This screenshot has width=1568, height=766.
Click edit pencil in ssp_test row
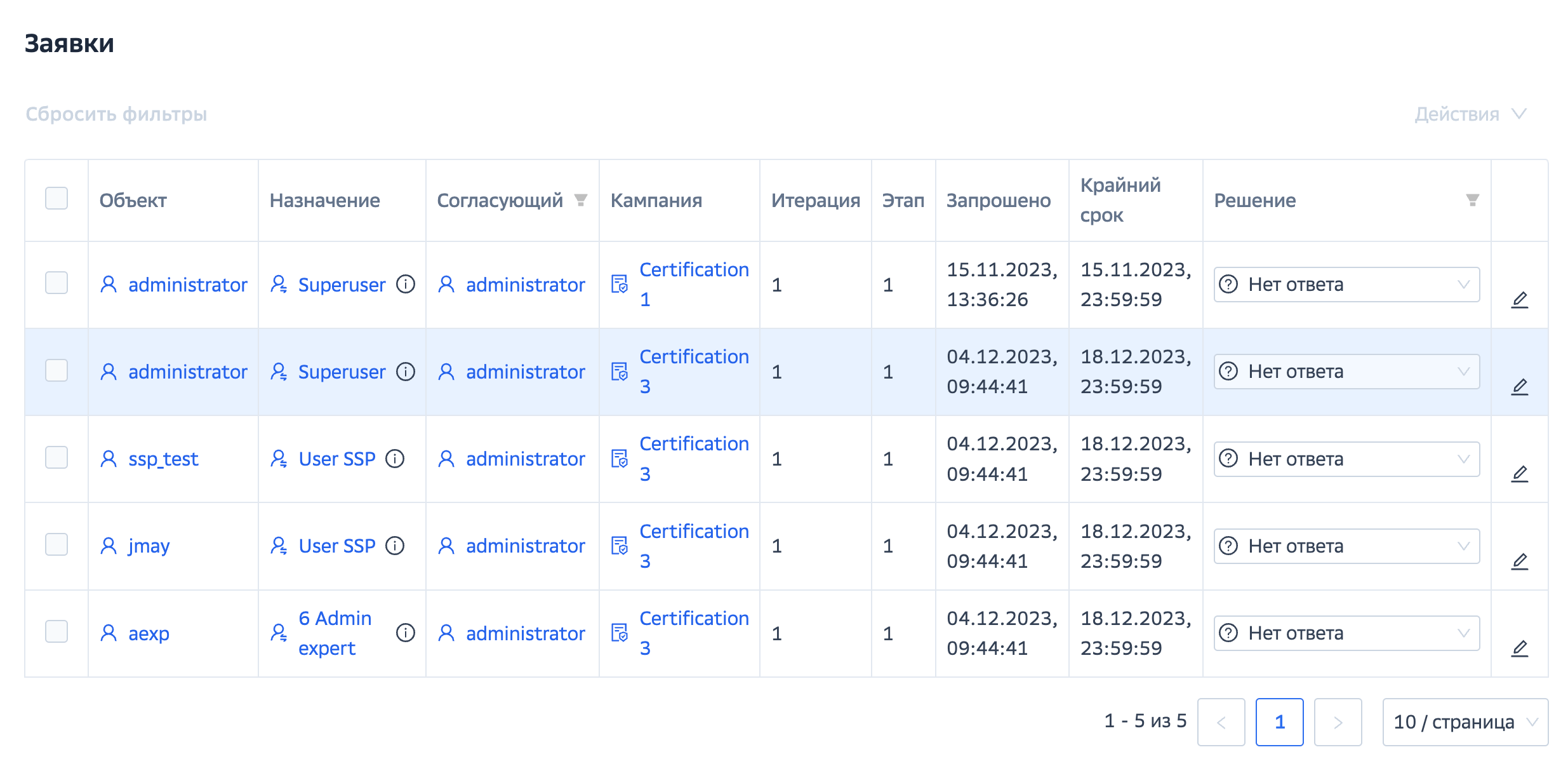[x=1519, y=474]
